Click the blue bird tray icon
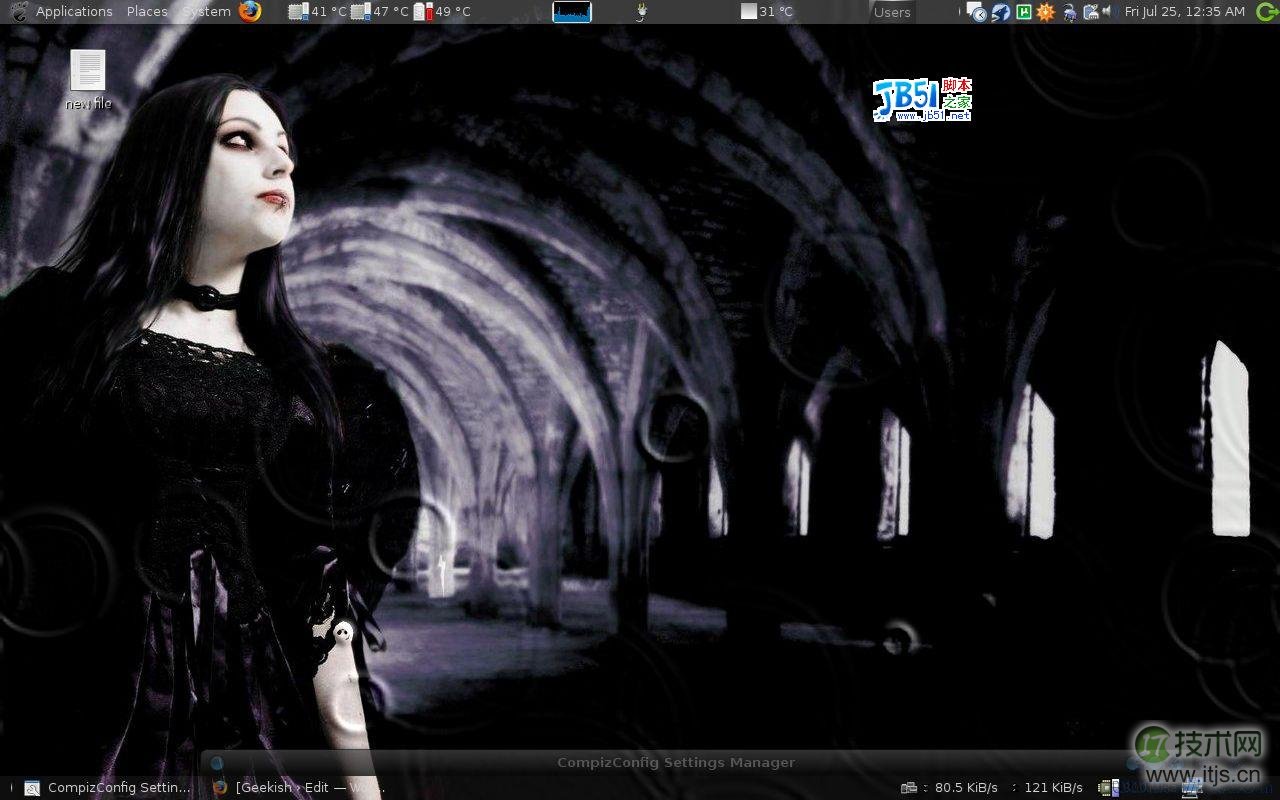Viewport: 1280px width, 800px height. coord(1000,12)
